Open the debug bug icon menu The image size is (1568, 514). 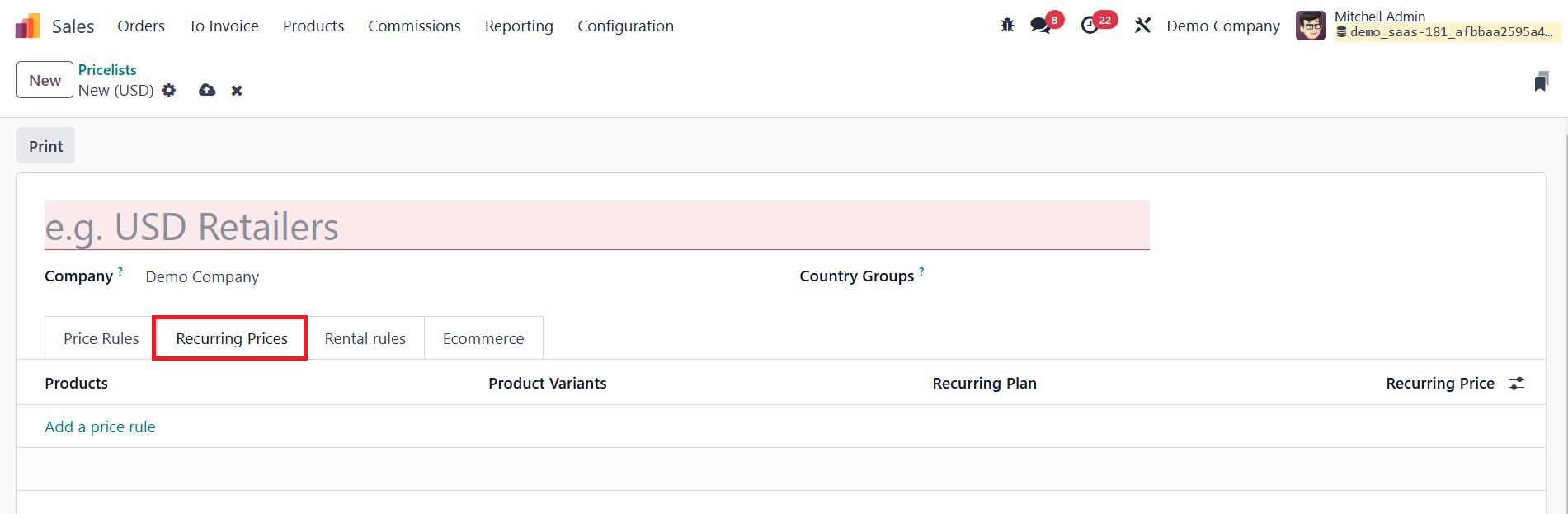[1007, 26]
